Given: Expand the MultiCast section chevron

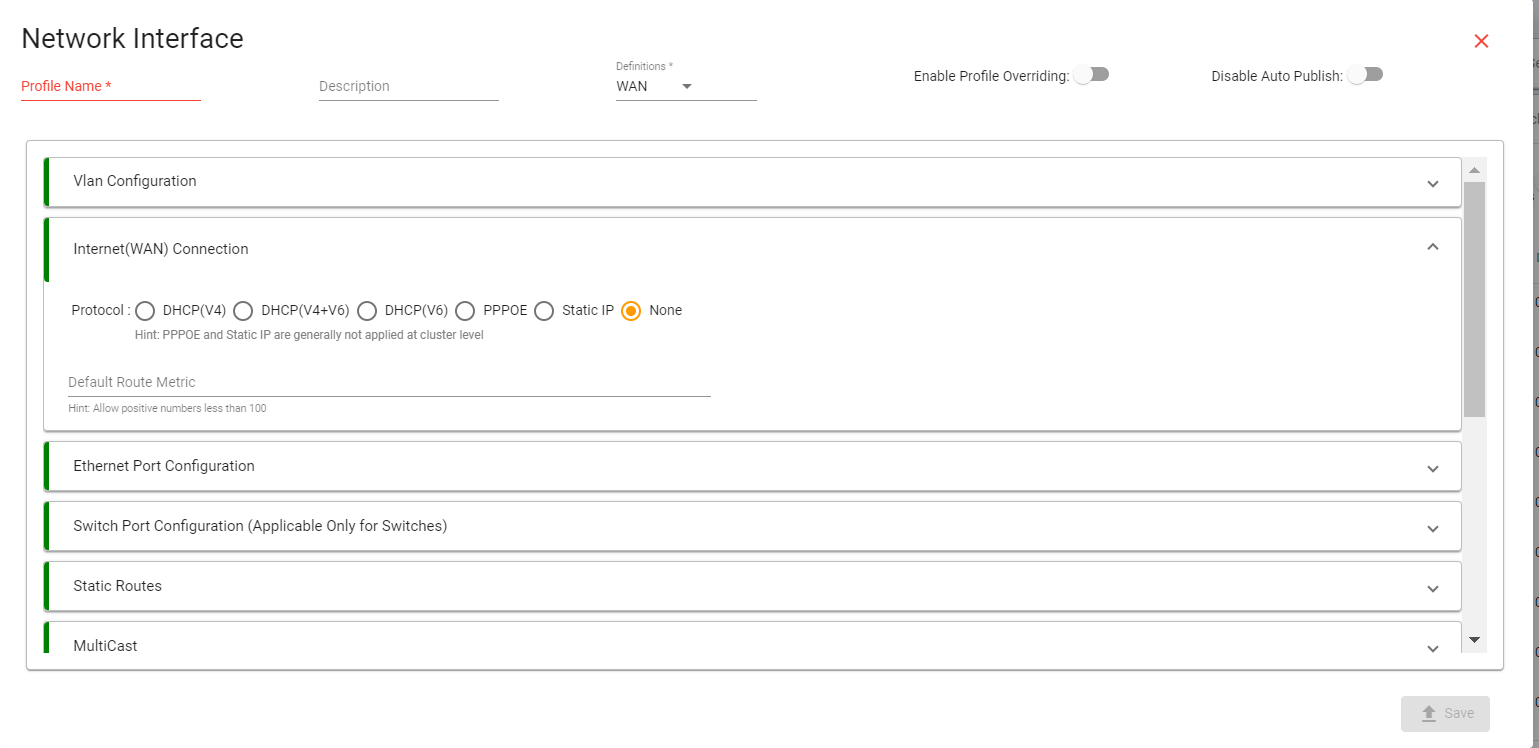Looking at the screenshot, I should click(1432, 648).
